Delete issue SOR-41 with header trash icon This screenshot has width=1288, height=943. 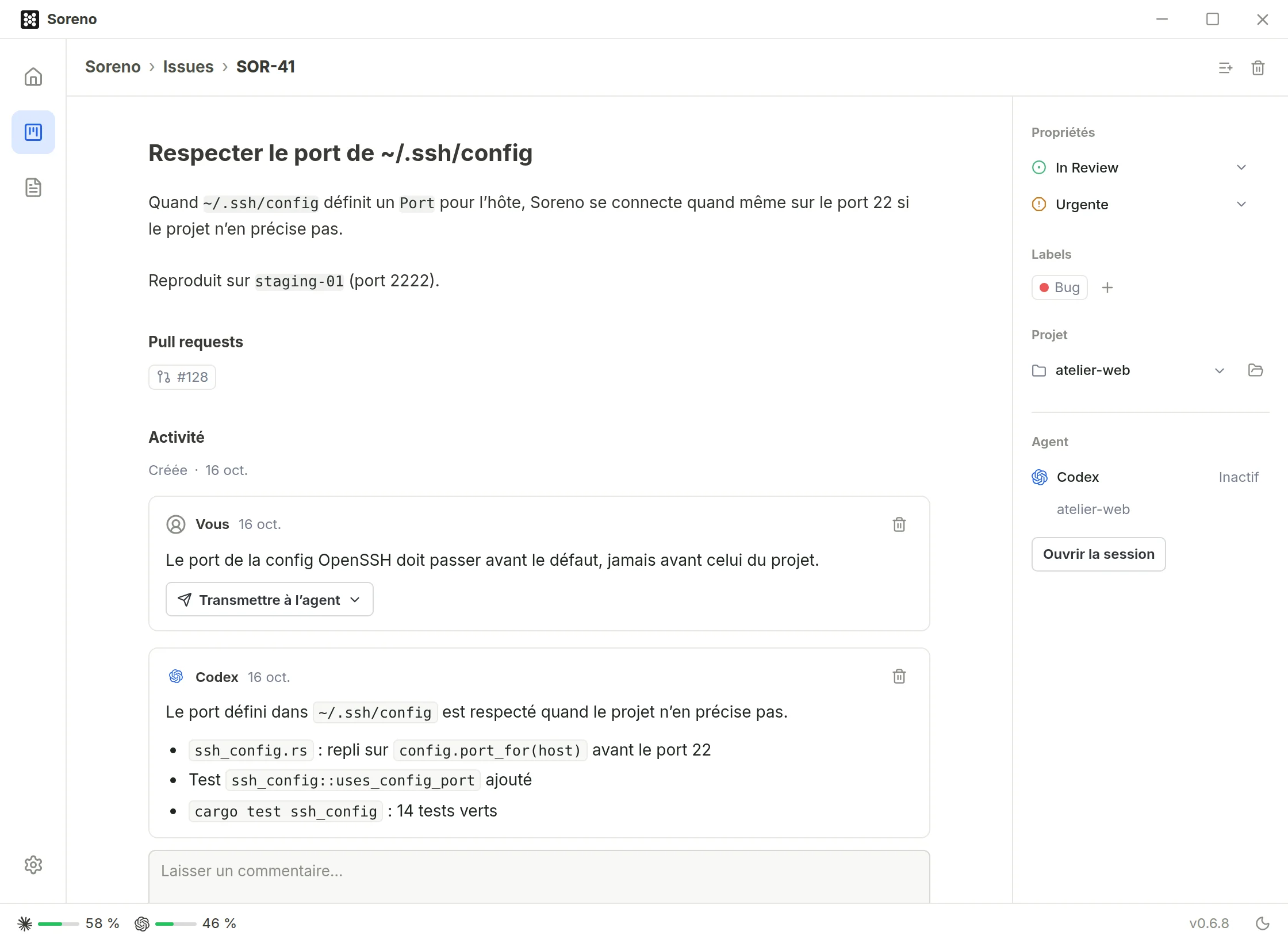1258,68
